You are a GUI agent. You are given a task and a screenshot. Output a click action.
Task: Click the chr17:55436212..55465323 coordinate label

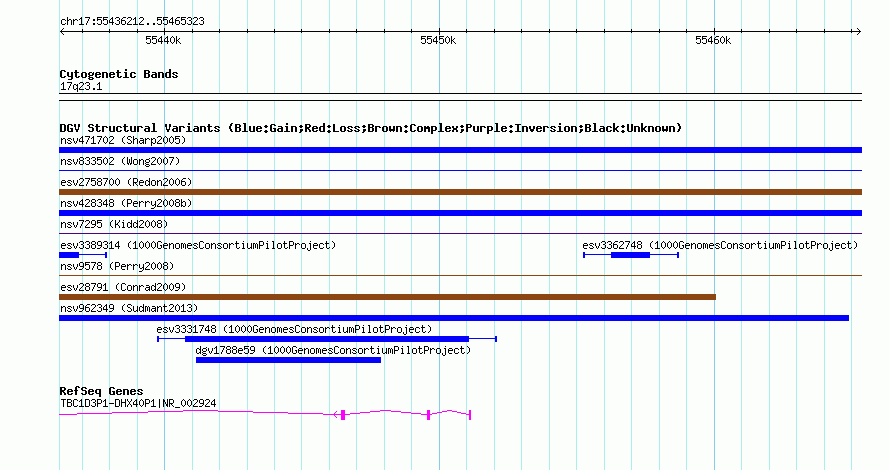(x=132, y=22)
